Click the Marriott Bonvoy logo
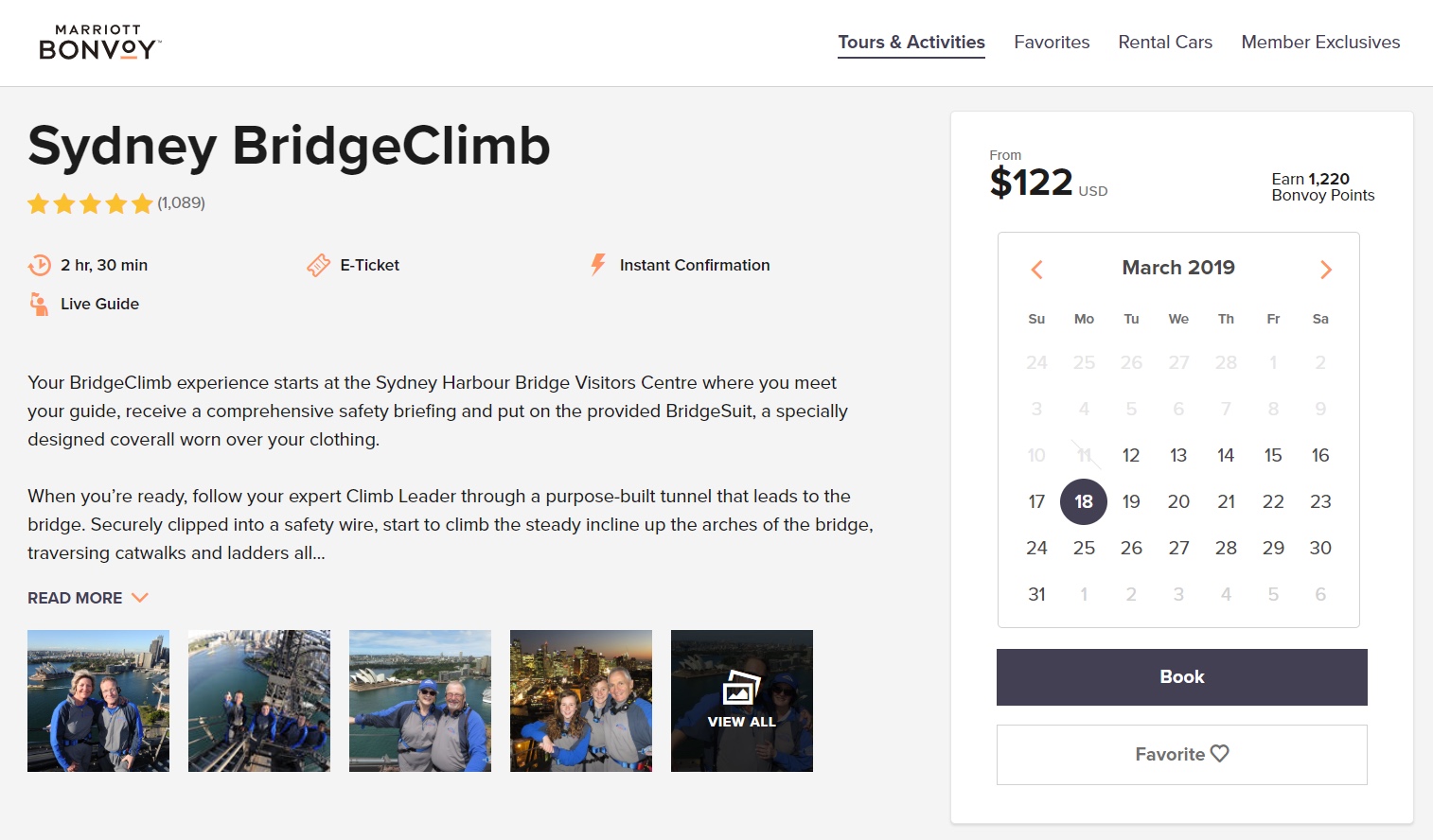1433x840 pixels. point(100,43)
